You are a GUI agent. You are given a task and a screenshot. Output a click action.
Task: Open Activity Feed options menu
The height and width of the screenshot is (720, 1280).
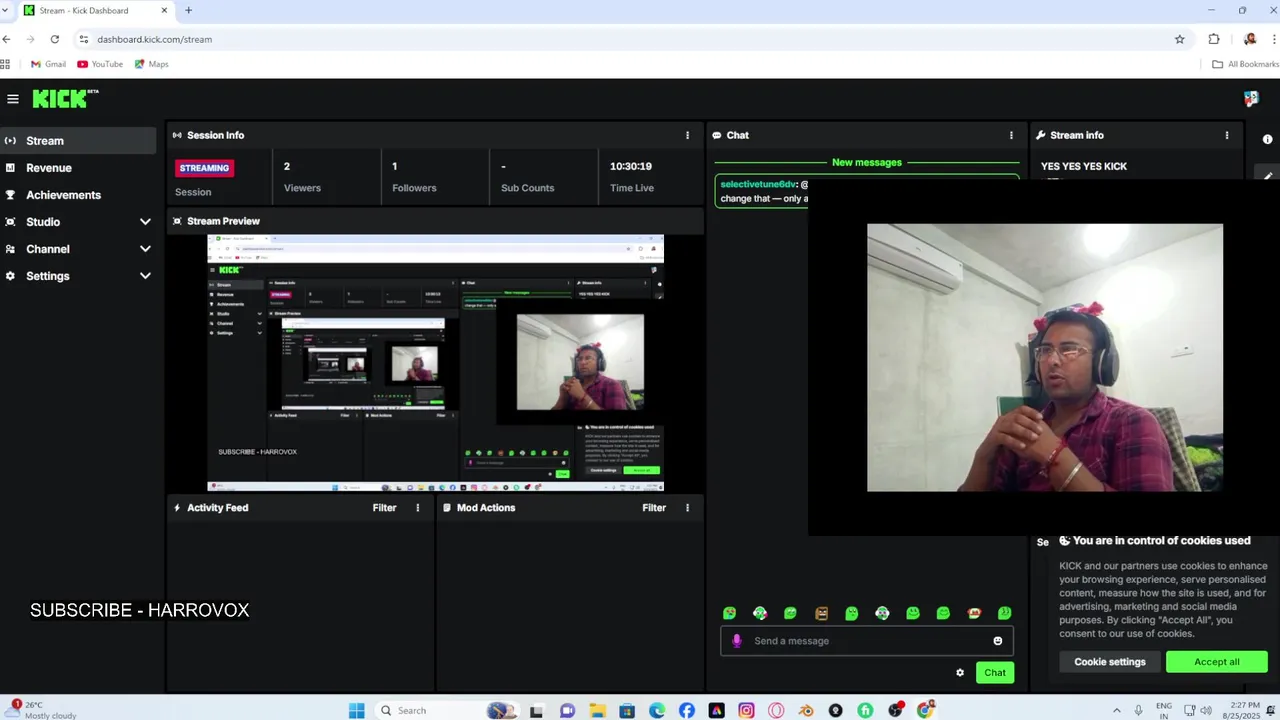pyautogui.click(x=418, y=508)
